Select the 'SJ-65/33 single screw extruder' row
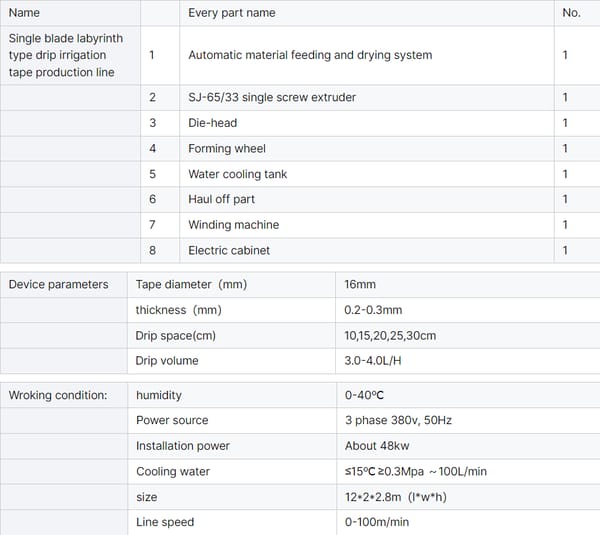600x535 pixels. [272, 97]
